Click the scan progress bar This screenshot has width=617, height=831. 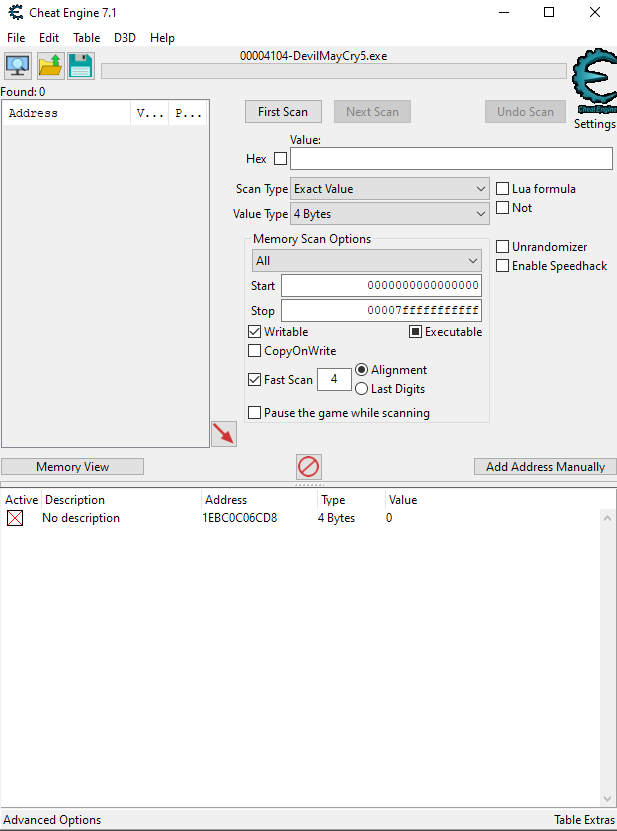pos(333,71)
